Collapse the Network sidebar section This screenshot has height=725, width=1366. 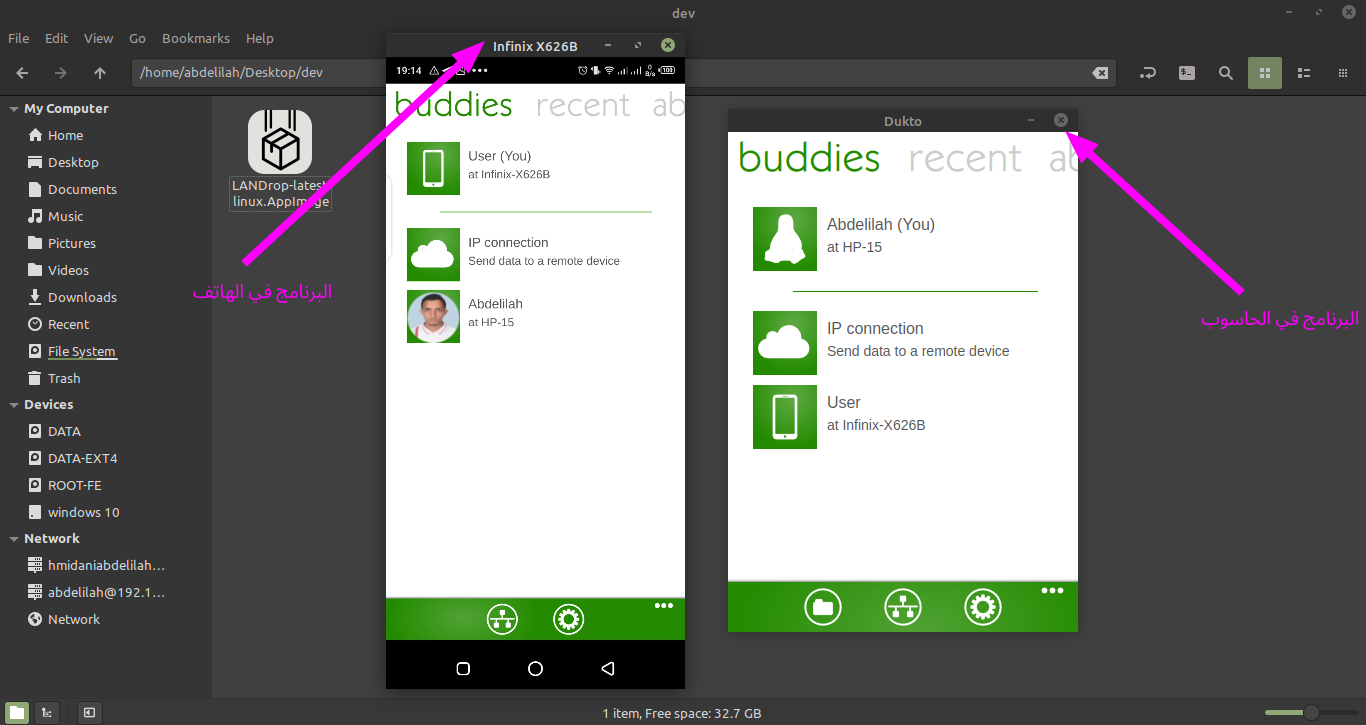point(14,539)
